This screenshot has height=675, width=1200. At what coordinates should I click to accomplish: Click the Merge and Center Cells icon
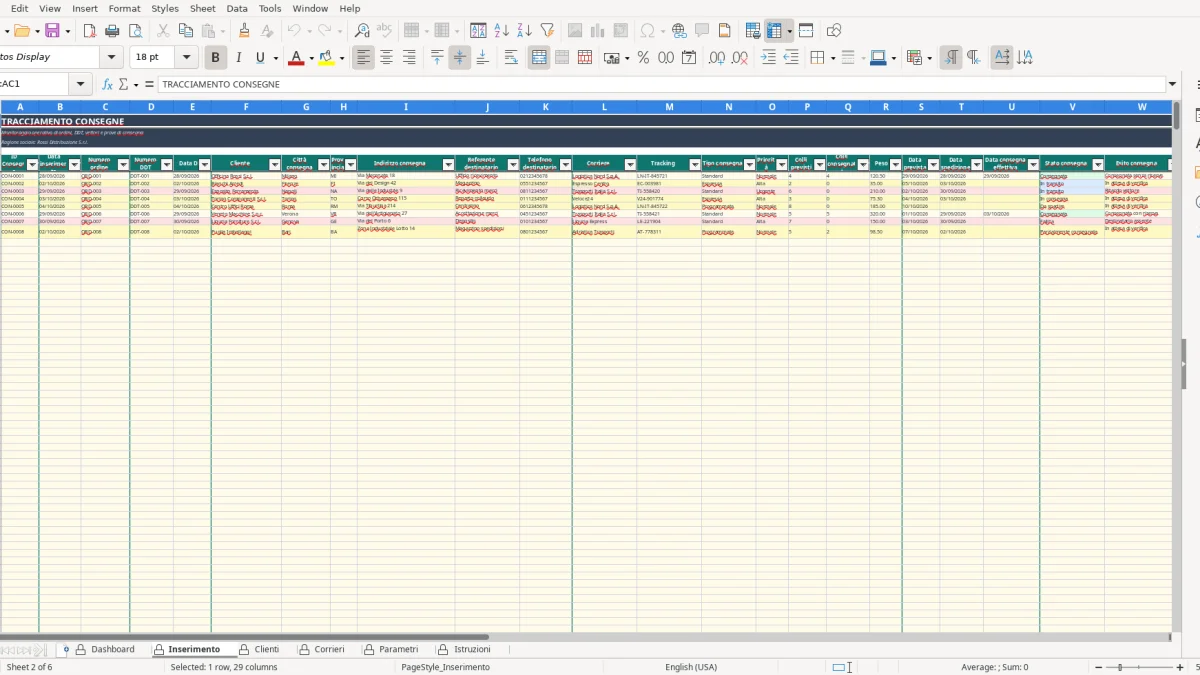[539, 58]
